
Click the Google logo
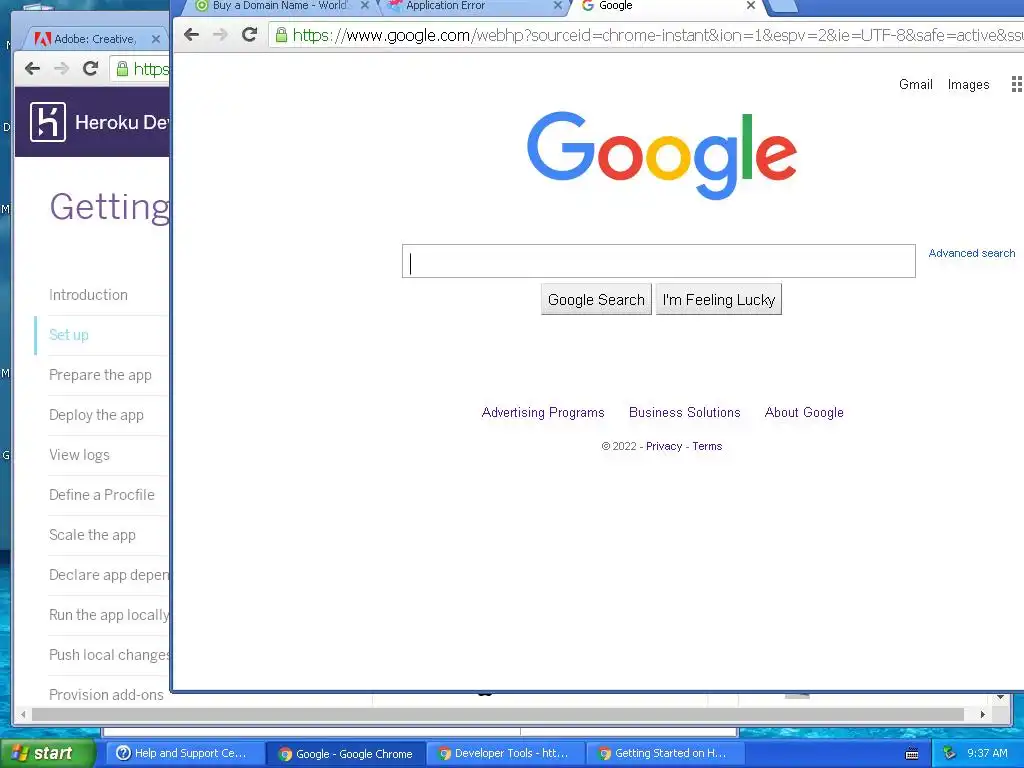(x=661, y=155)
